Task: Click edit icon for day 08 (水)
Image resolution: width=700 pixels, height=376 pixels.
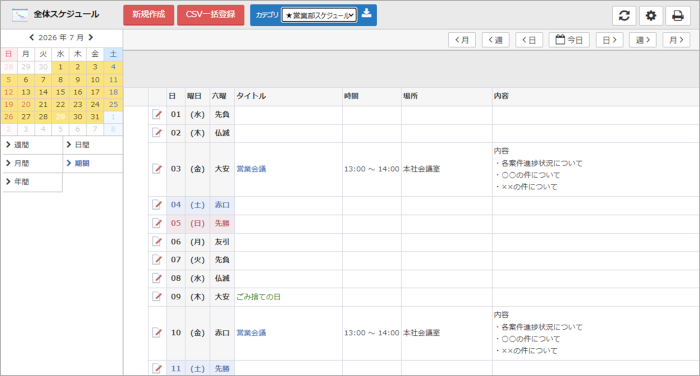Action: tap(157, 278)
